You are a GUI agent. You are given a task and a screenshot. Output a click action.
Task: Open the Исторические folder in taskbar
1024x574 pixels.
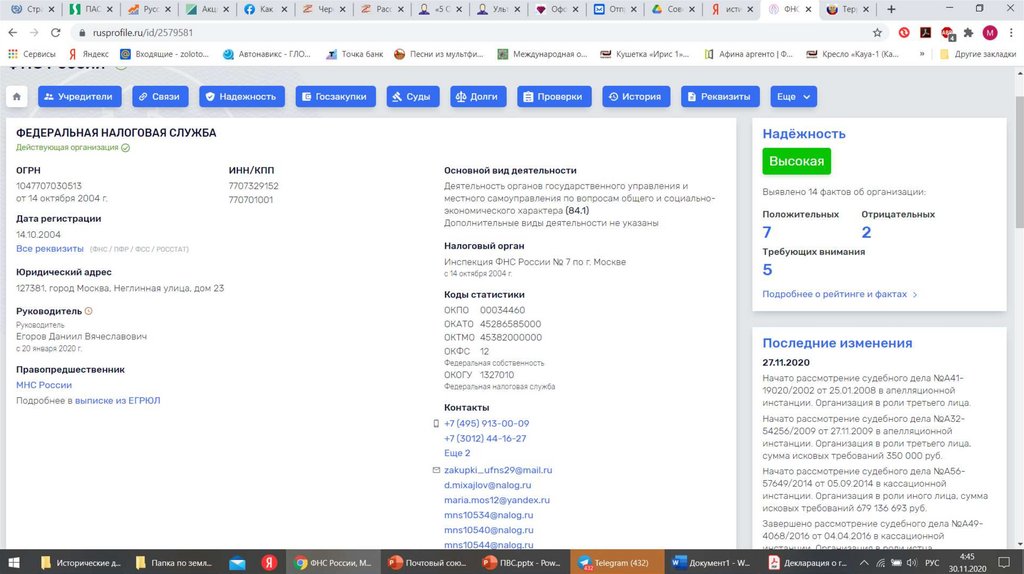[81, 562]
